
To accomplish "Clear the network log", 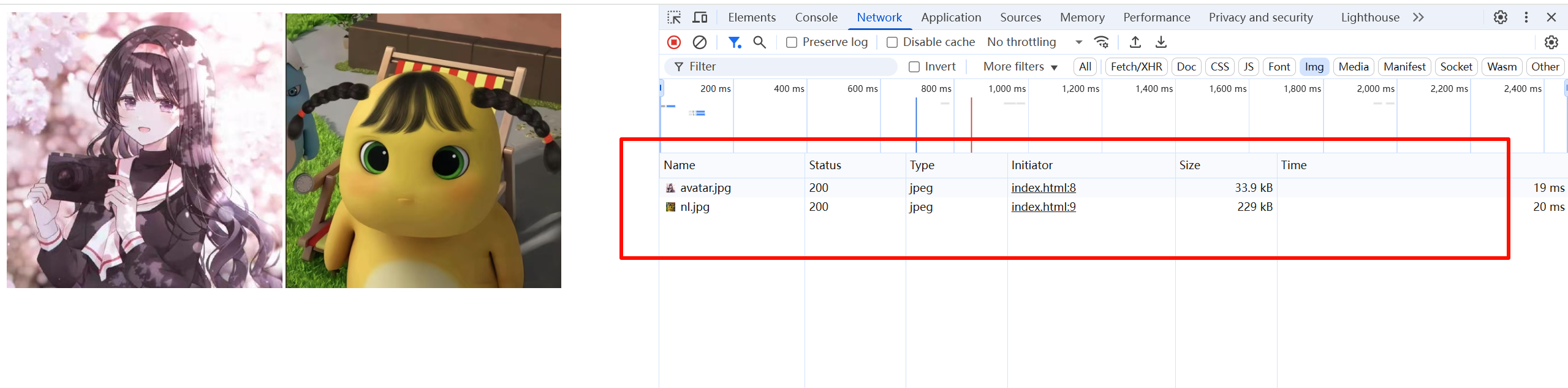I will 700,42.
